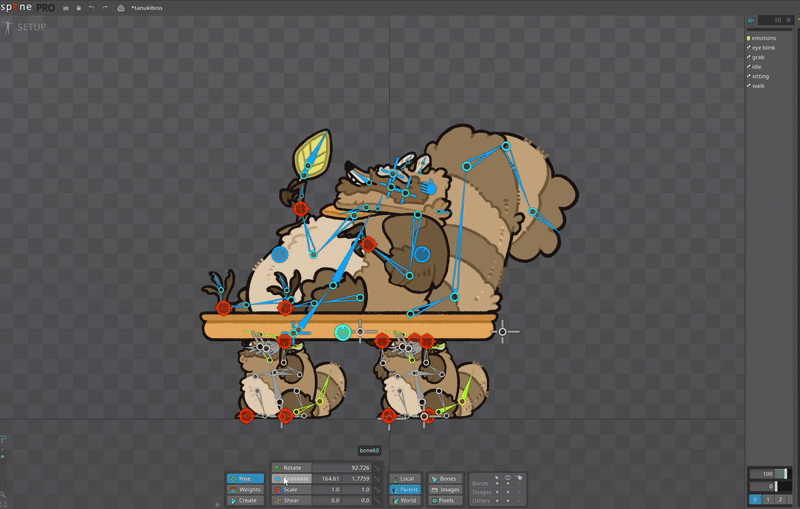Activate the Translate tool

(x=291, y=478)
